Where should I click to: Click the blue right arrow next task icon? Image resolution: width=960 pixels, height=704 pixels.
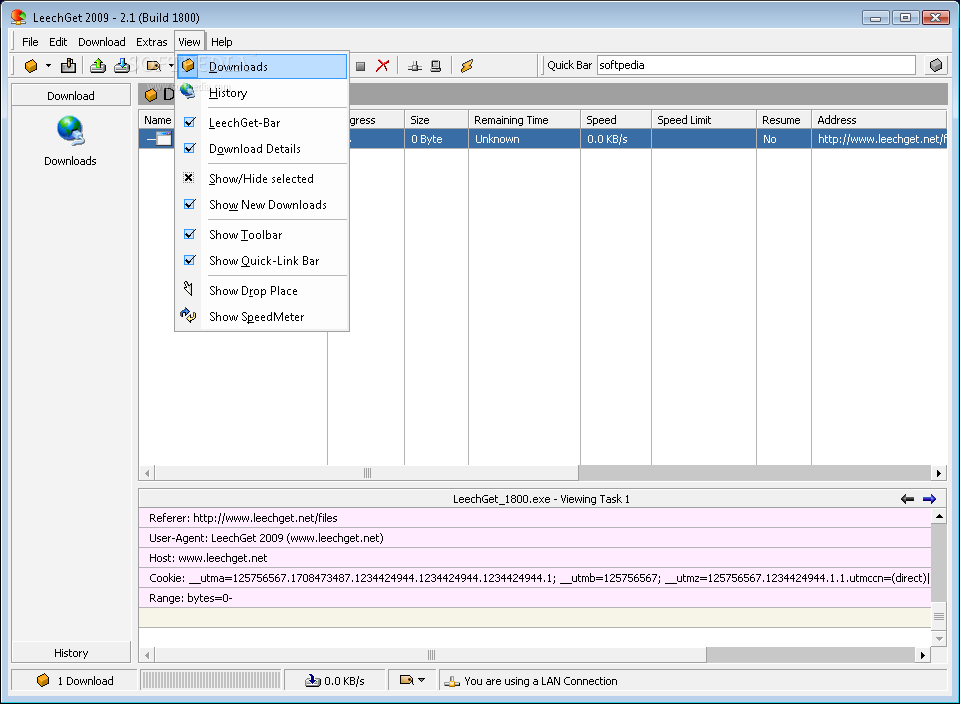pos(929,499)
